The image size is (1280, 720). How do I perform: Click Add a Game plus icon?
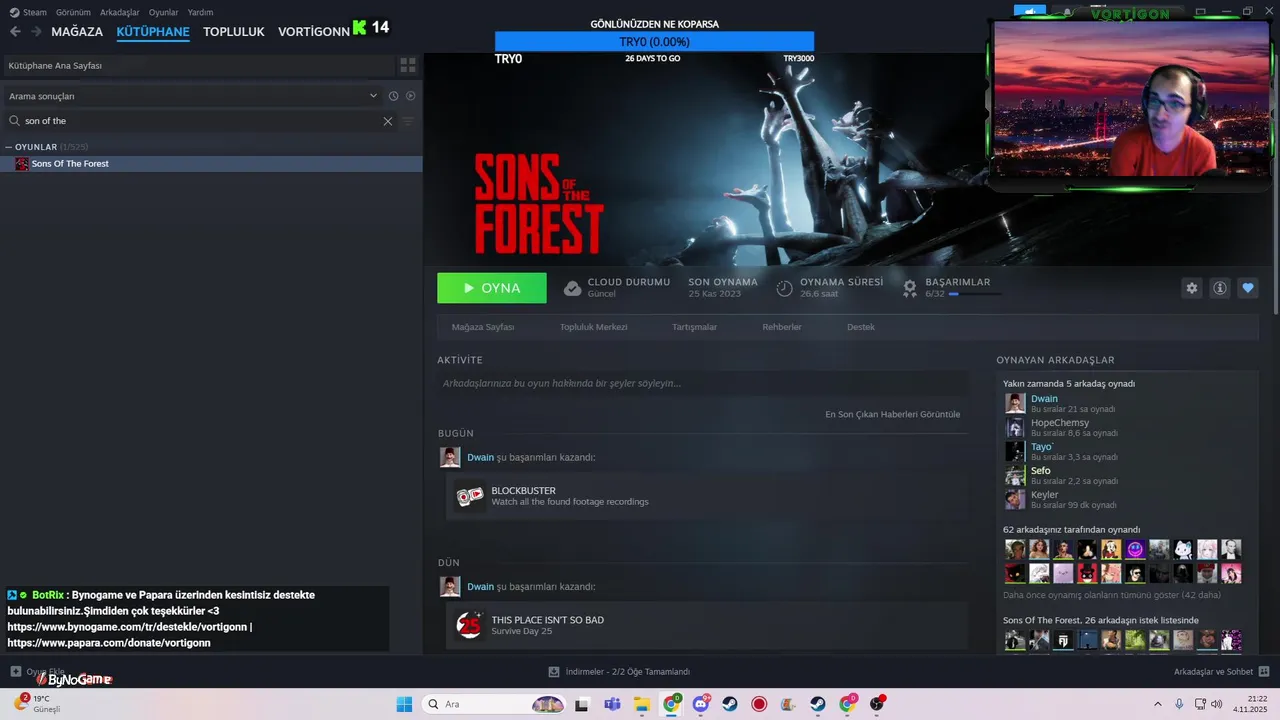coord(15,672)
